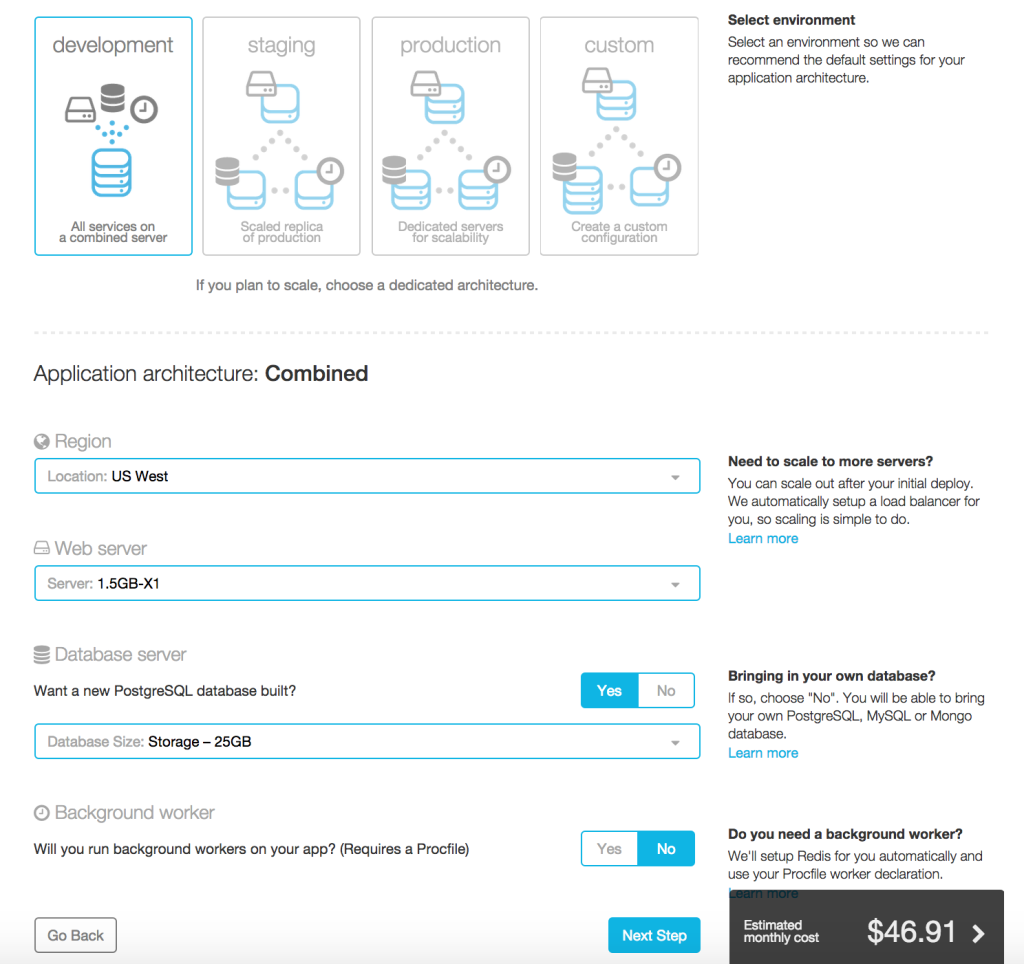Click the Go Back button
Image resolution: width=1024 pixels, height=964 pixels.
pos(76,936)
